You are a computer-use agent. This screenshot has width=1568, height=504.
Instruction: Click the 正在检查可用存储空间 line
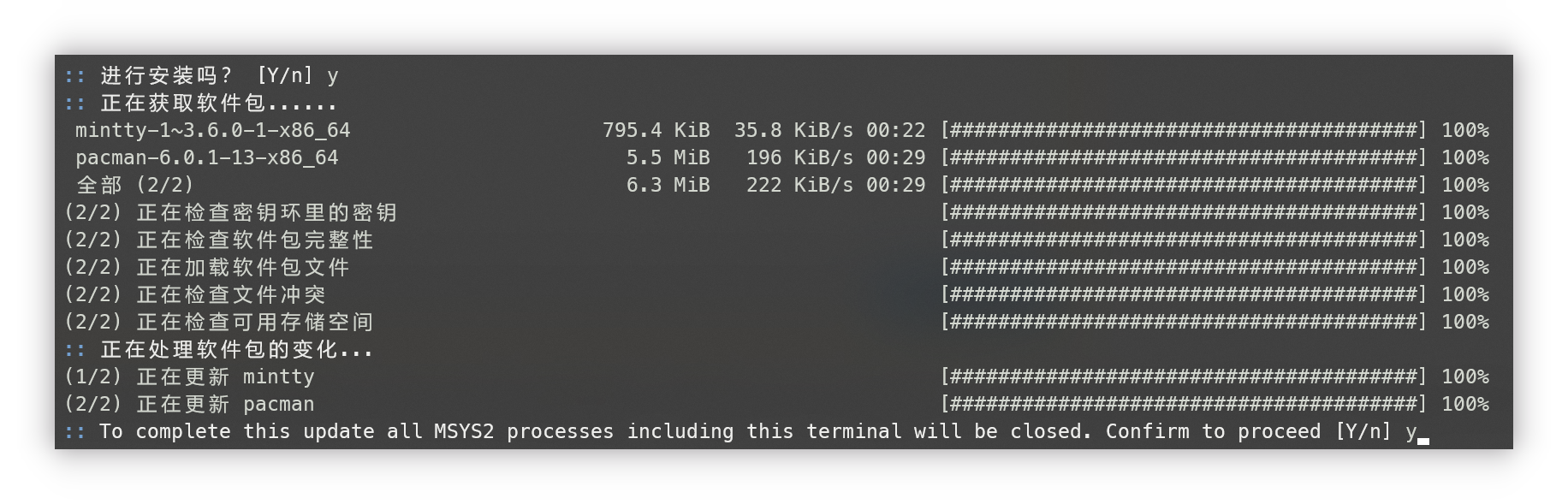[218, 322]
